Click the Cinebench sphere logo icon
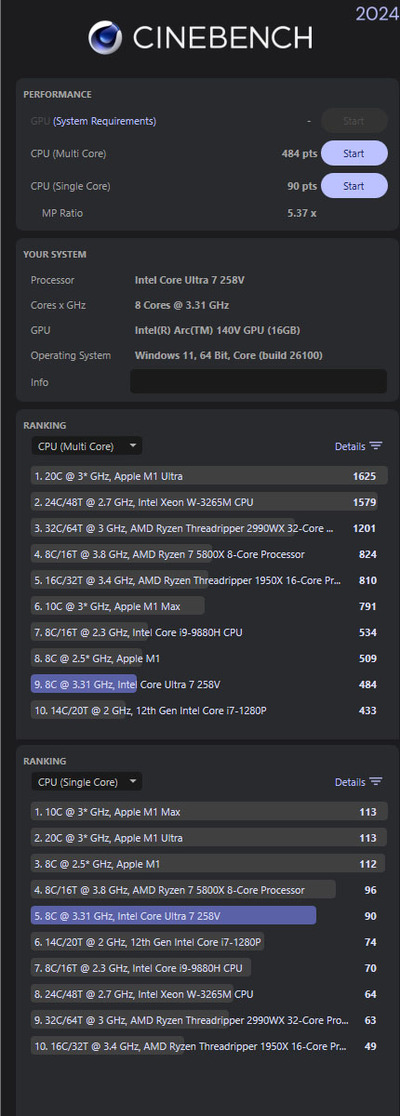Viewport: 400px width, 1116px height. click(x=105, y=37)
